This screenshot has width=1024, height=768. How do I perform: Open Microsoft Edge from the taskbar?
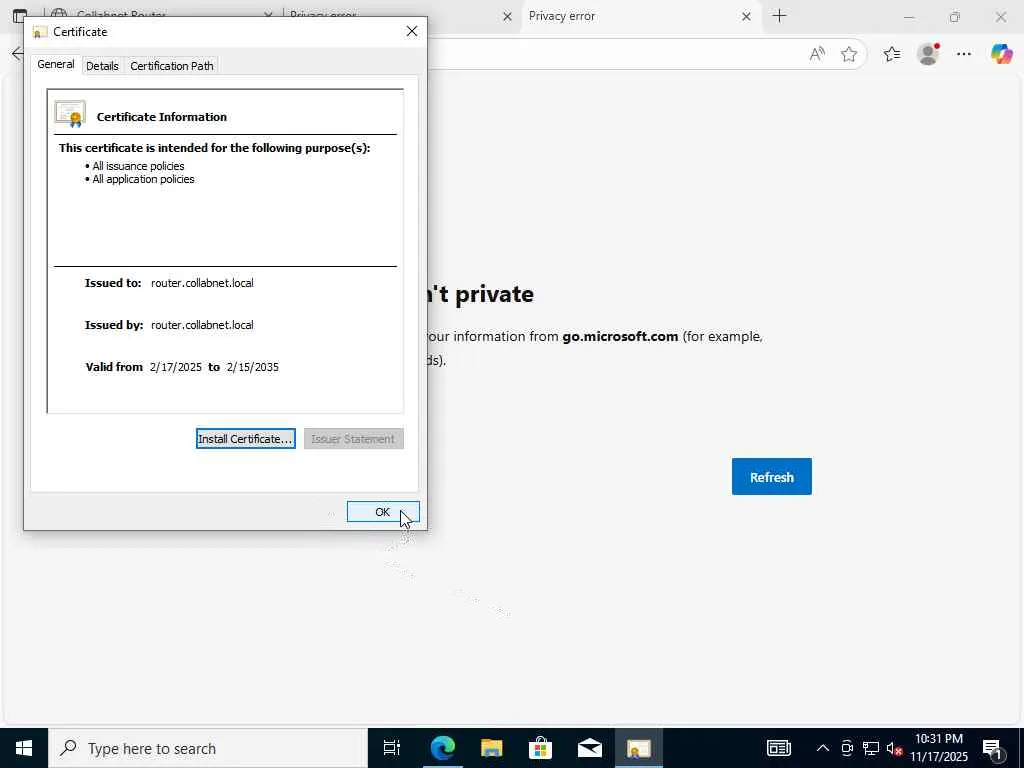point(442,748)
